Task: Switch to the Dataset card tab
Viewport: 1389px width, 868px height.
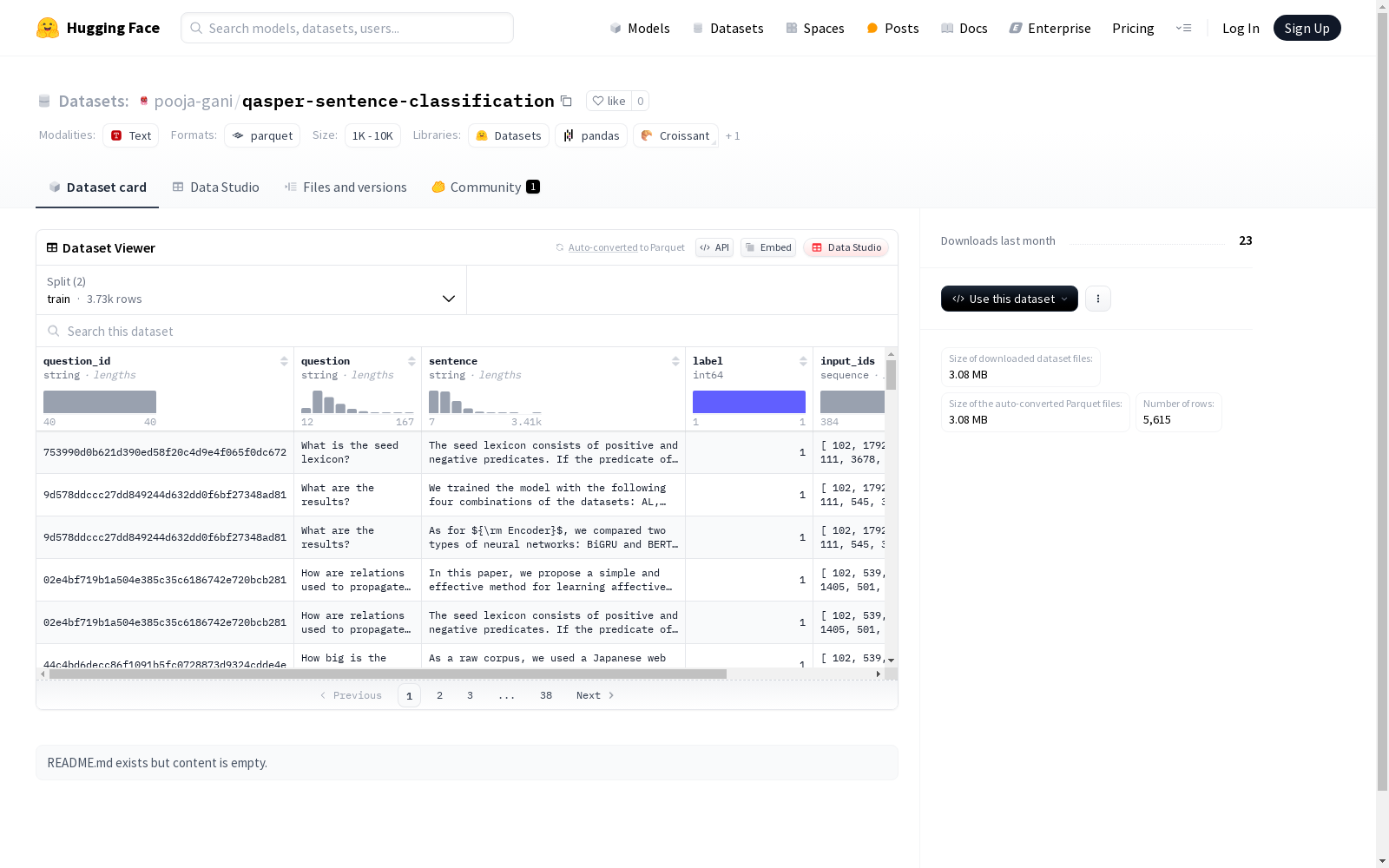Action: coord(97,187)
